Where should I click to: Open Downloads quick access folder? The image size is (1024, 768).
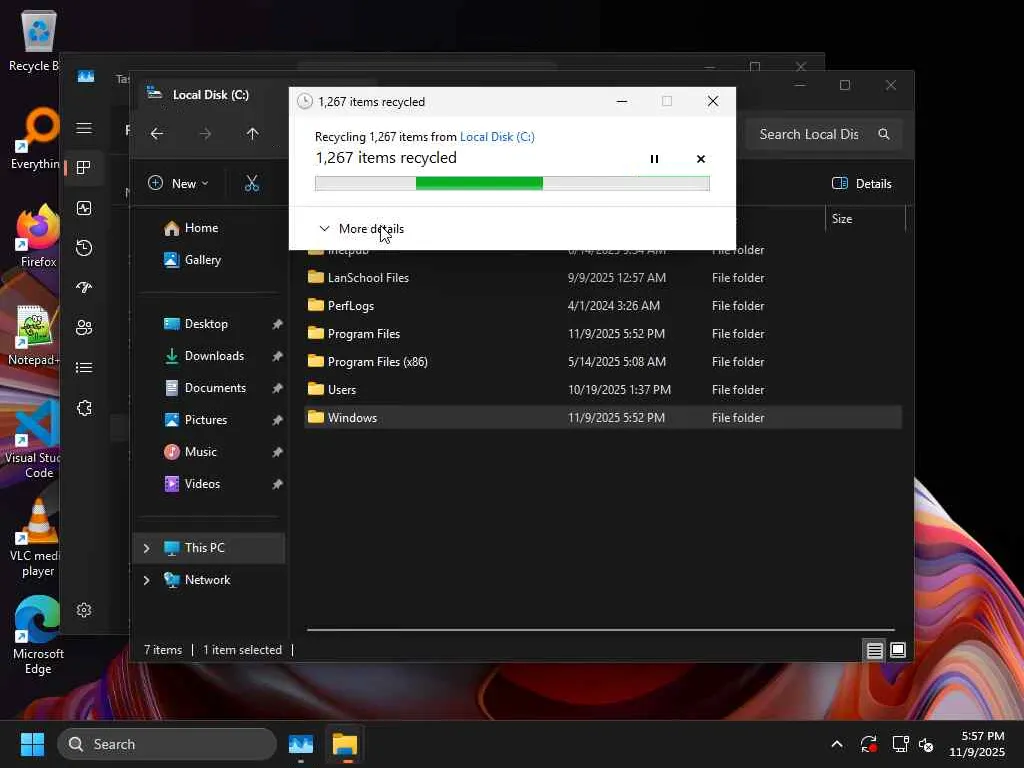[x=214, y=356]
